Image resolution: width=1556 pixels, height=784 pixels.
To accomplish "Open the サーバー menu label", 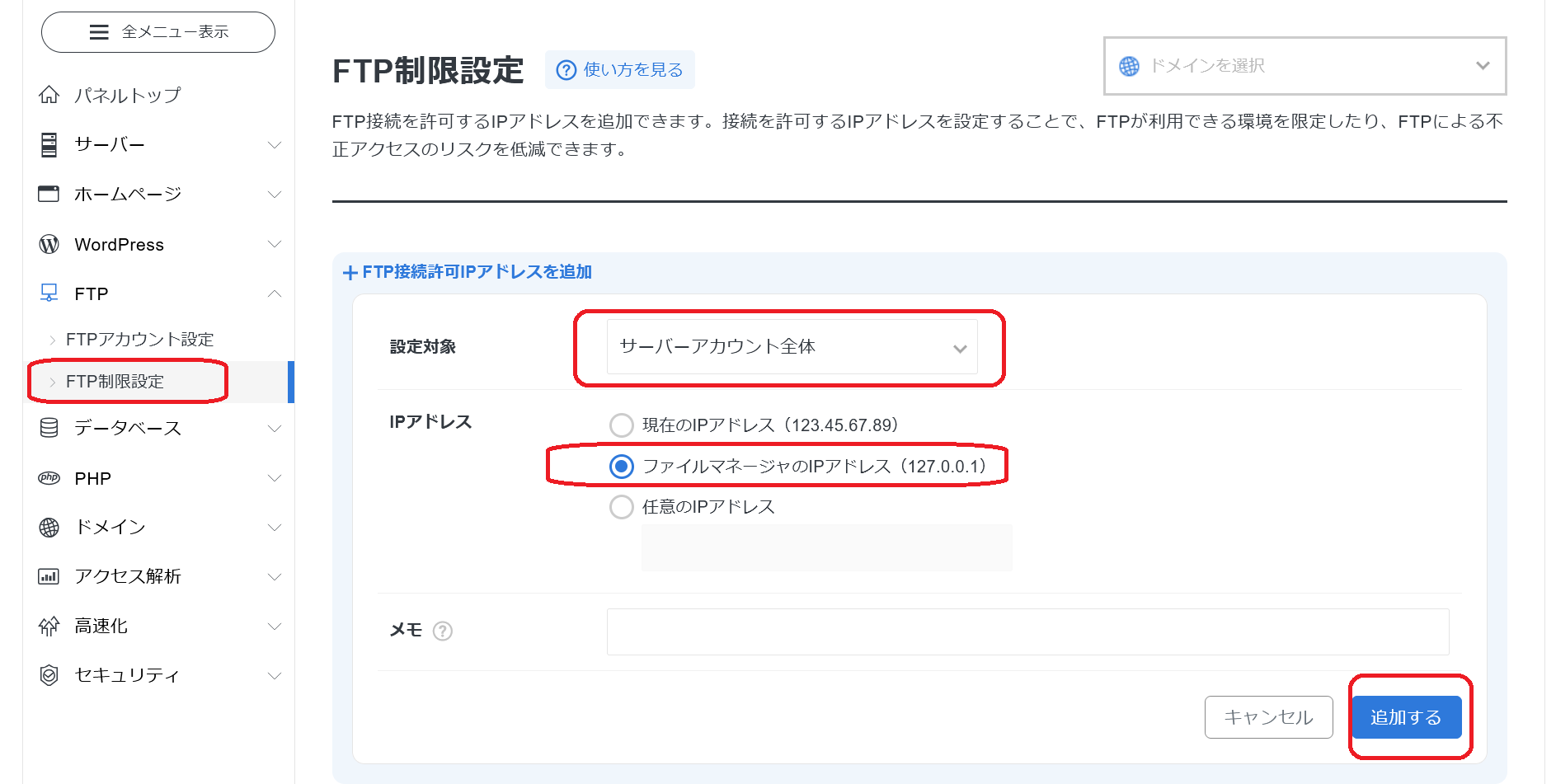I will pyautogui.click(x=110, y=145).
